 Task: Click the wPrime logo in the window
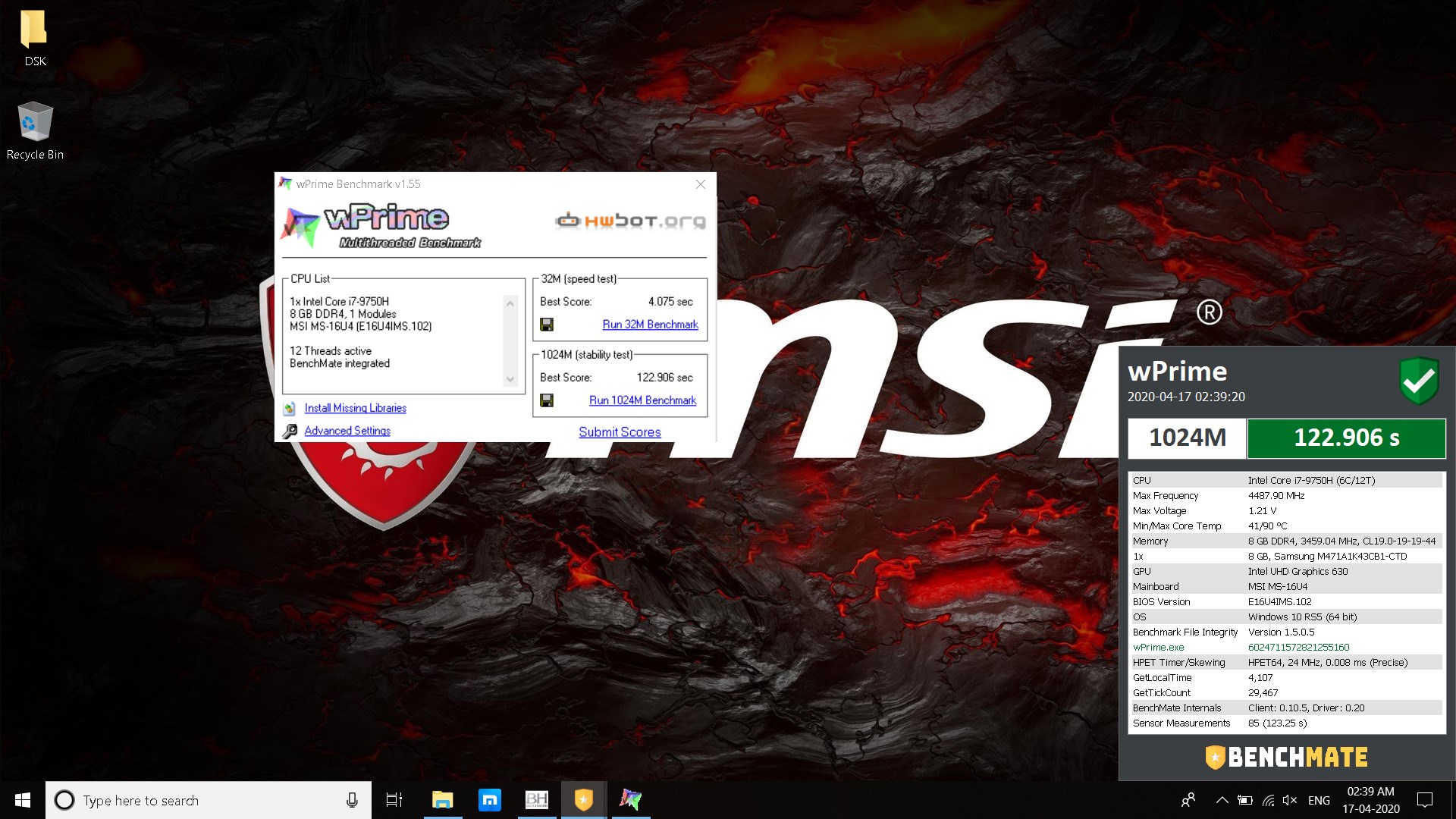point(380,225)
